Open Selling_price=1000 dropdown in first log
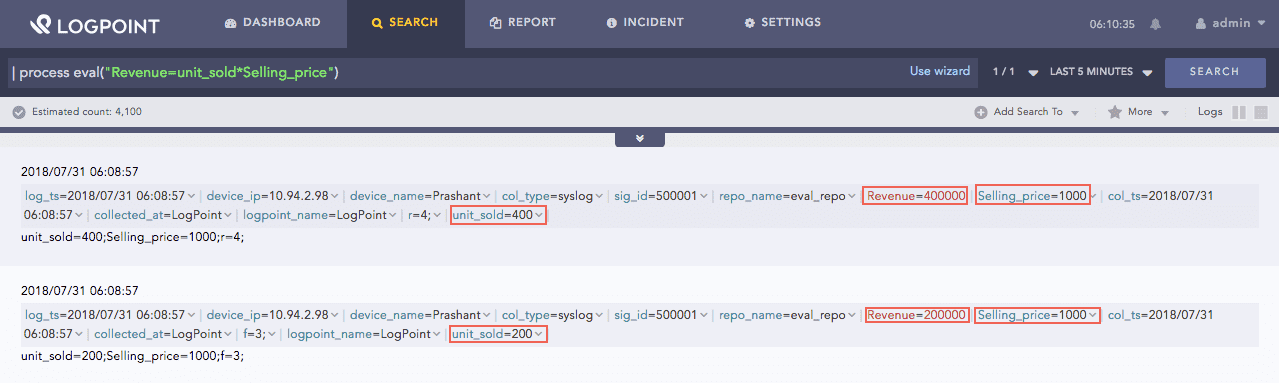Screen dimensions: 1279x383 pos(1093,197)
